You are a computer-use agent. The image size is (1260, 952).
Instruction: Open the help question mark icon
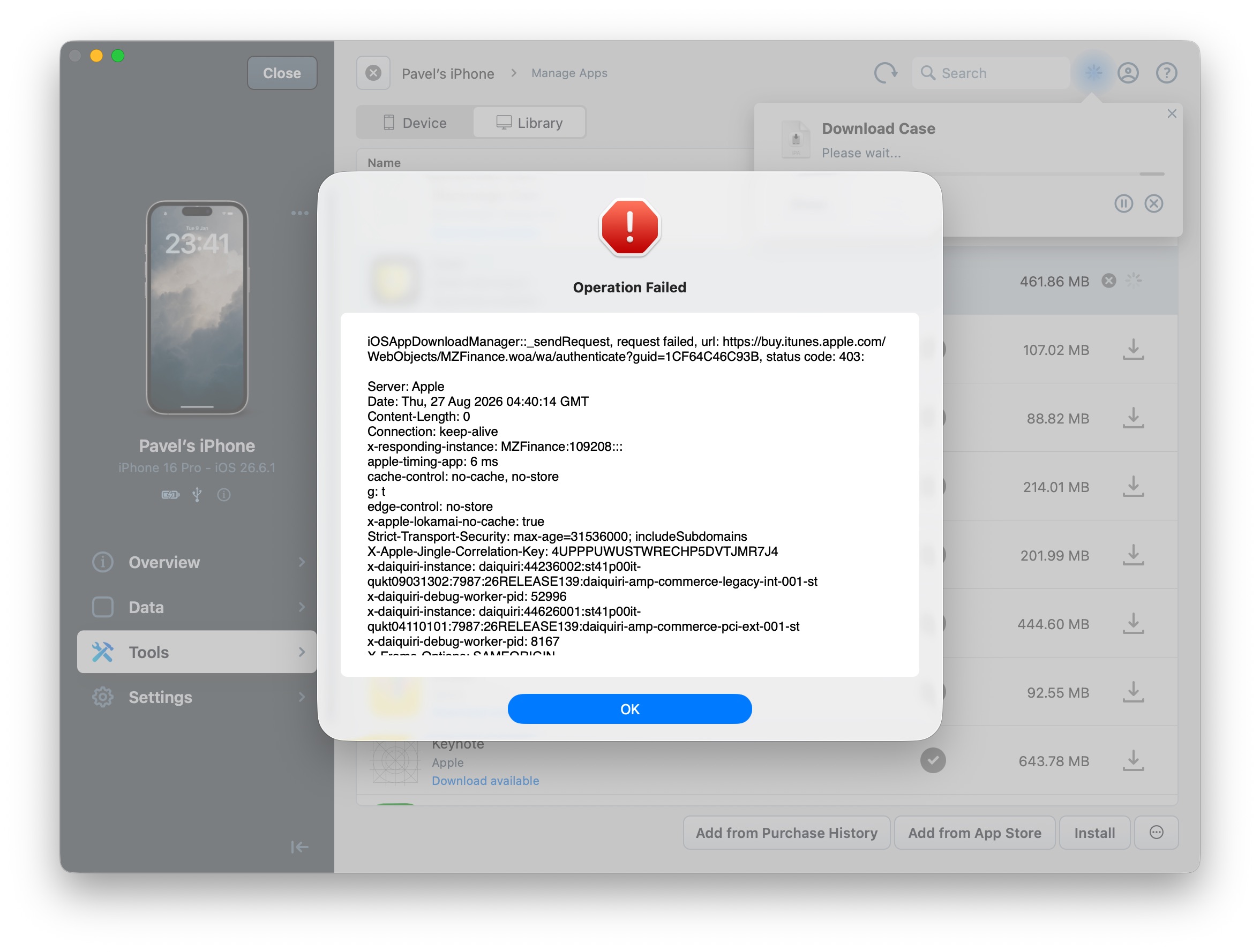(x=1167, y=73)
